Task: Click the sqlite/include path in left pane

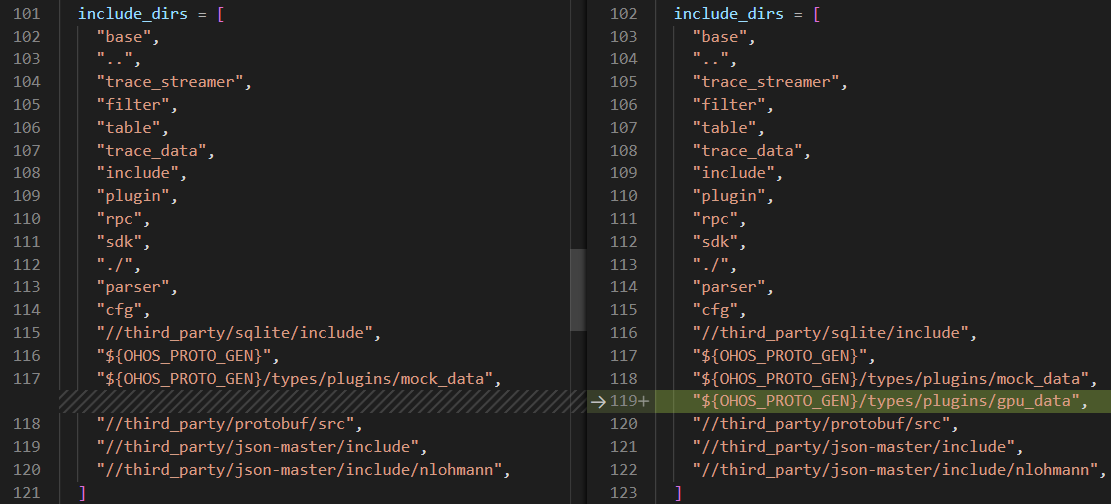Action: tap(238, 332)
